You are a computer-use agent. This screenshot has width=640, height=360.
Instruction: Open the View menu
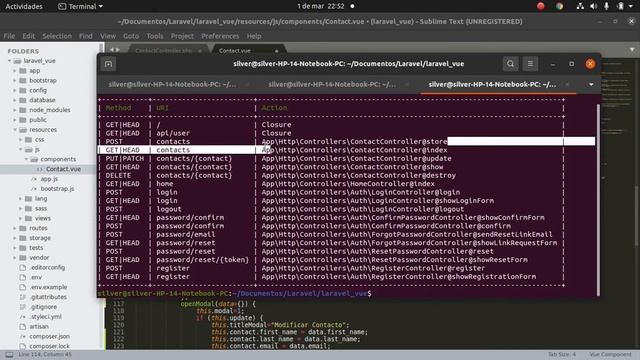[108, 36]
